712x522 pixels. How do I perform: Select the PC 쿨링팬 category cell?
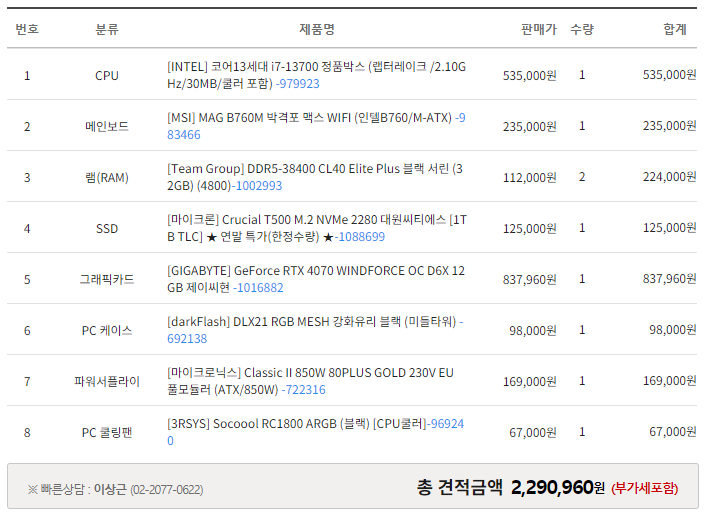(x=107, y=432)
